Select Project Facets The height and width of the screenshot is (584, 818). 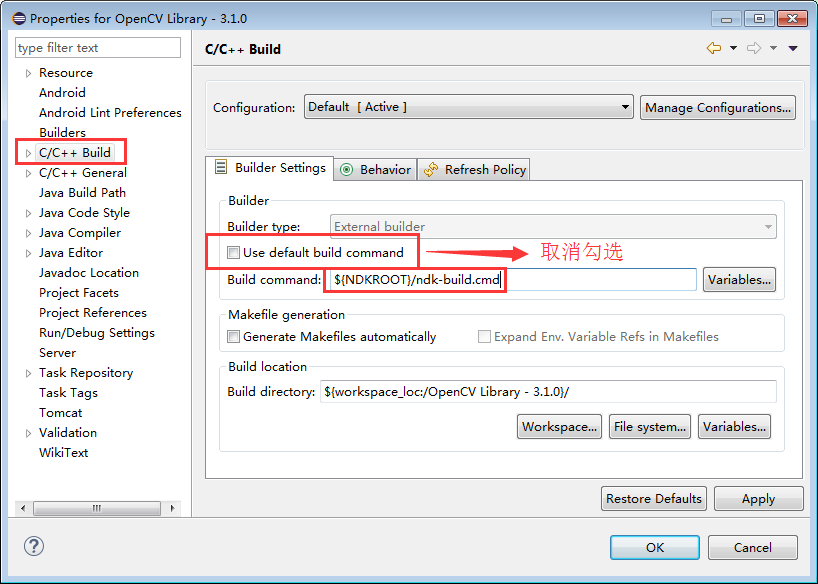[79, 293]
